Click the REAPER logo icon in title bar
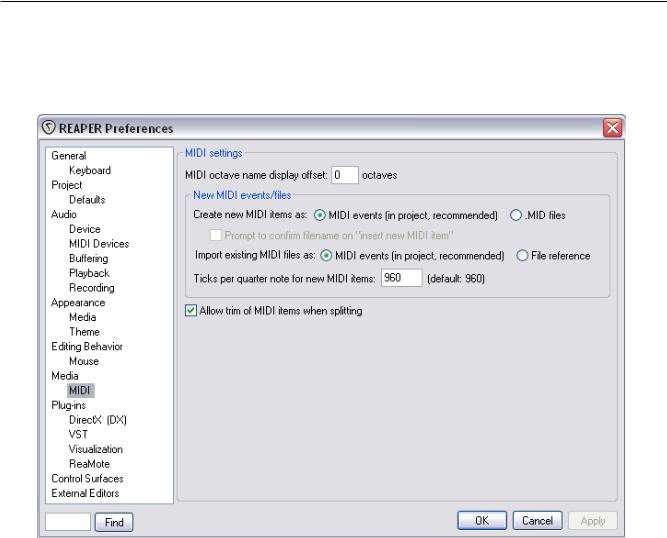Image resolution: width=667 pixels, height=538 pixels. [48, 128]
